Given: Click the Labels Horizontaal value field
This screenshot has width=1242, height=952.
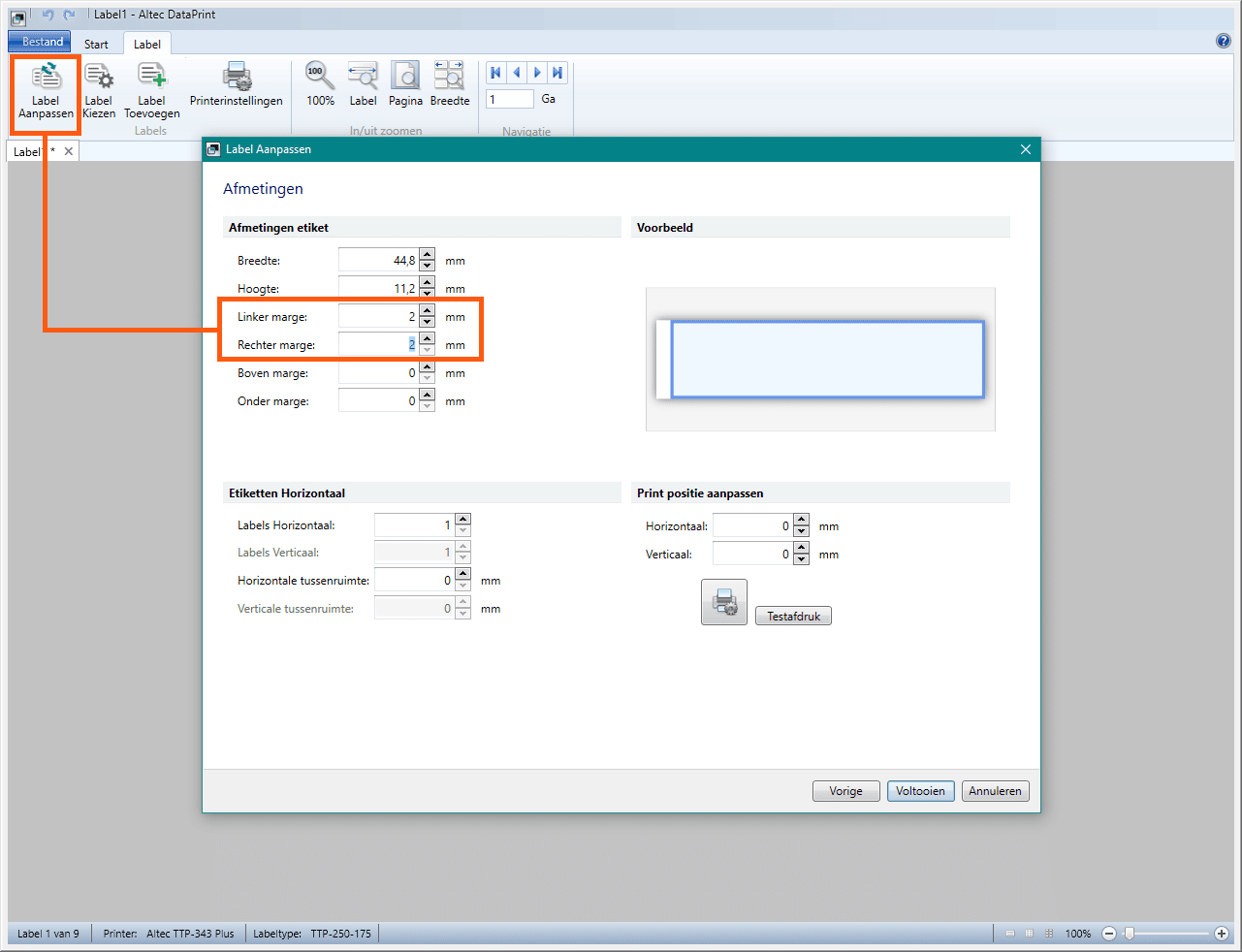Looking at the screenshot, I should click(414, 524).
